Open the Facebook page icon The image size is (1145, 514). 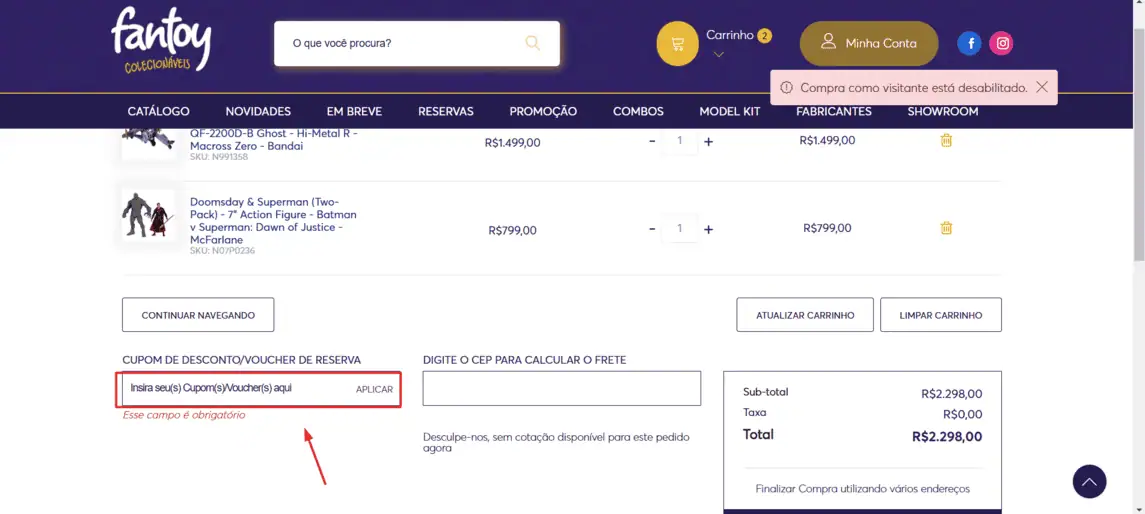pyautogui.click(x=970, y=43)
